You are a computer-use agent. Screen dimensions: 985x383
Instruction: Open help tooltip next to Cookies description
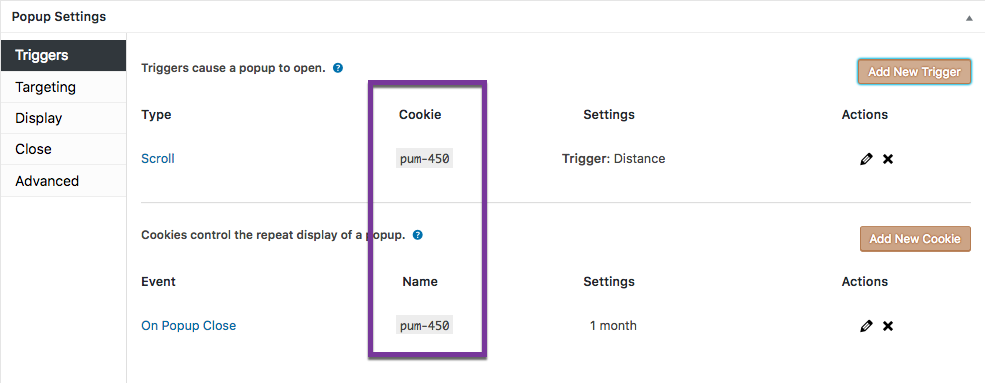[x=418, y=235]
